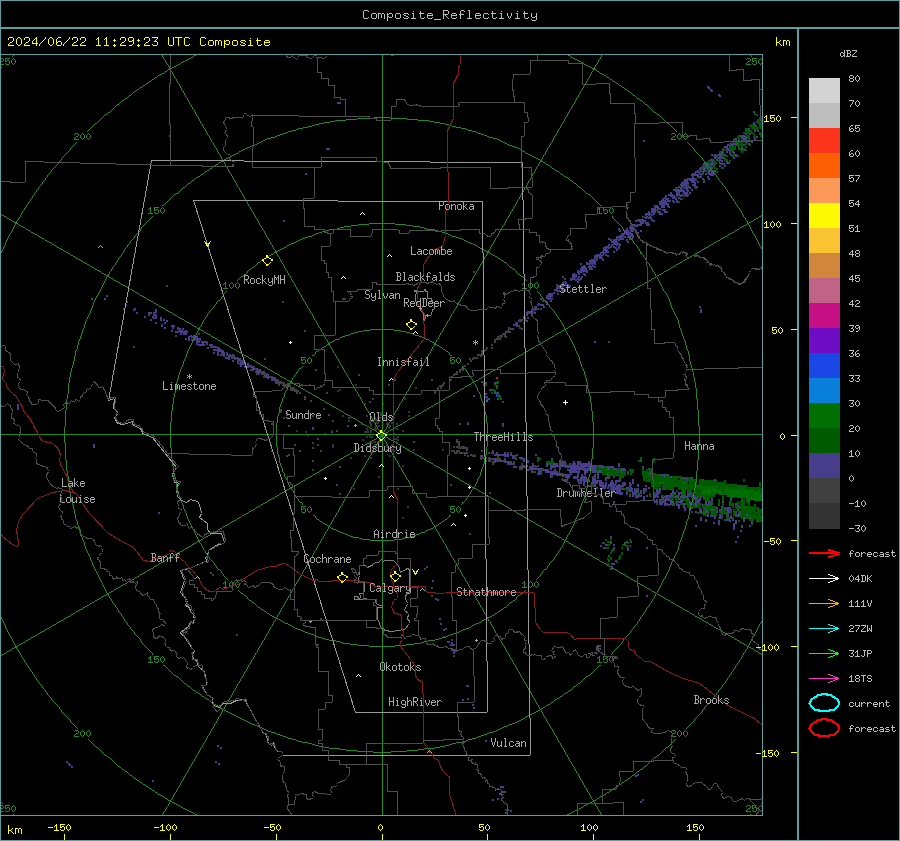Select the red 65 dBZ swatch
Screen dimensions: 900x841
click(824, 140)
